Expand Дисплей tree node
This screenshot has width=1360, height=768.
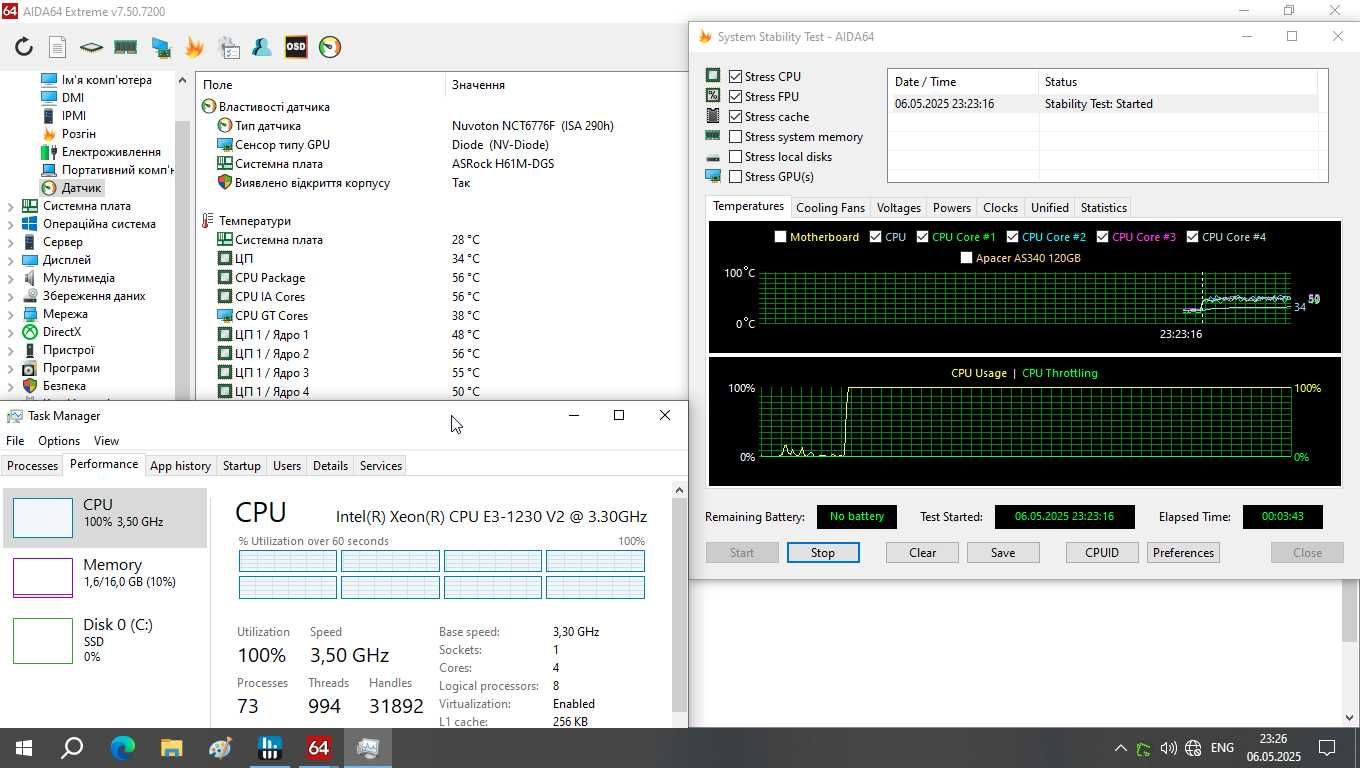click(11, 260)
